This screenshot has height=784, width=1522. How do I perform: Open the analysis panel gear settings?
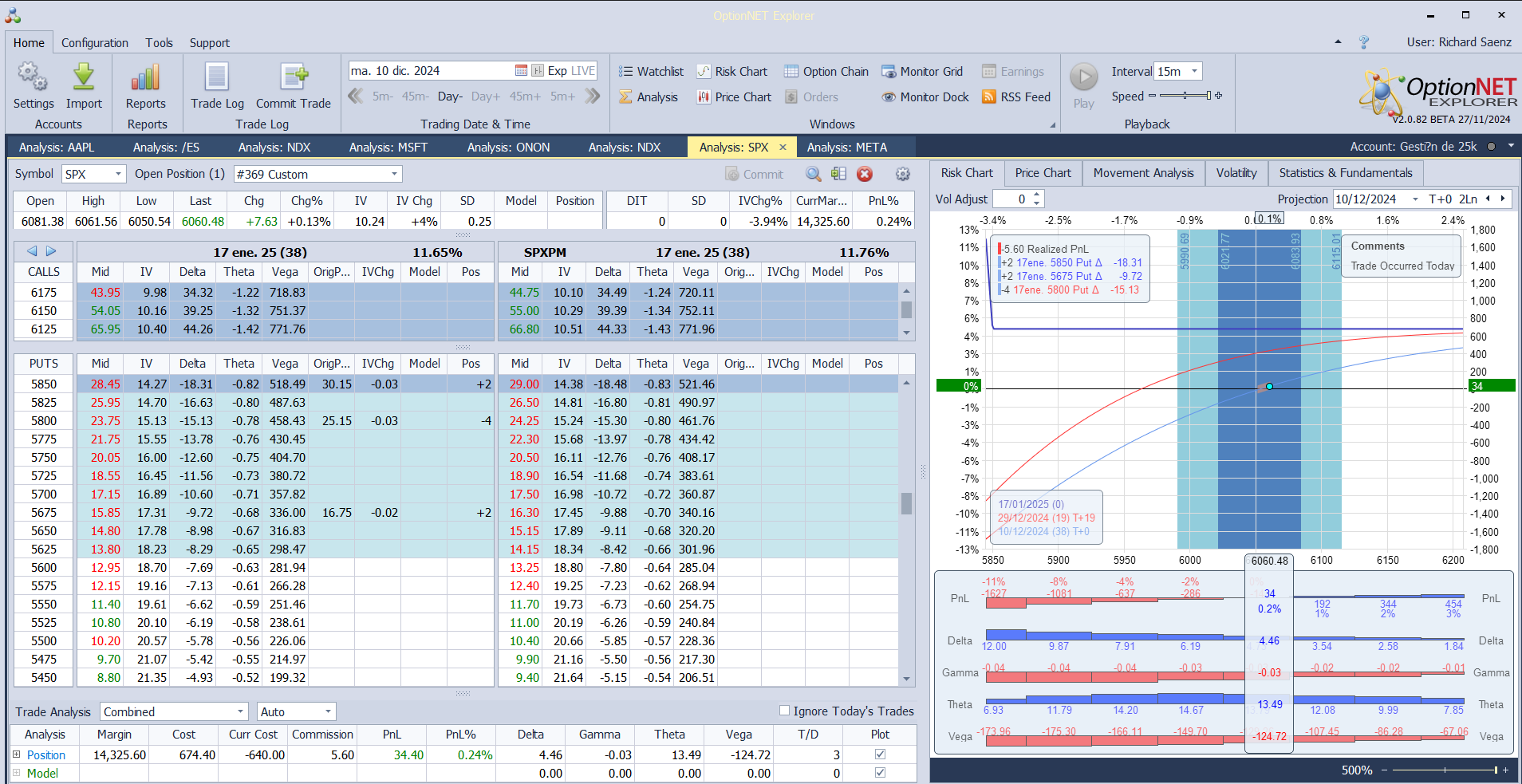tap(903, 174)
